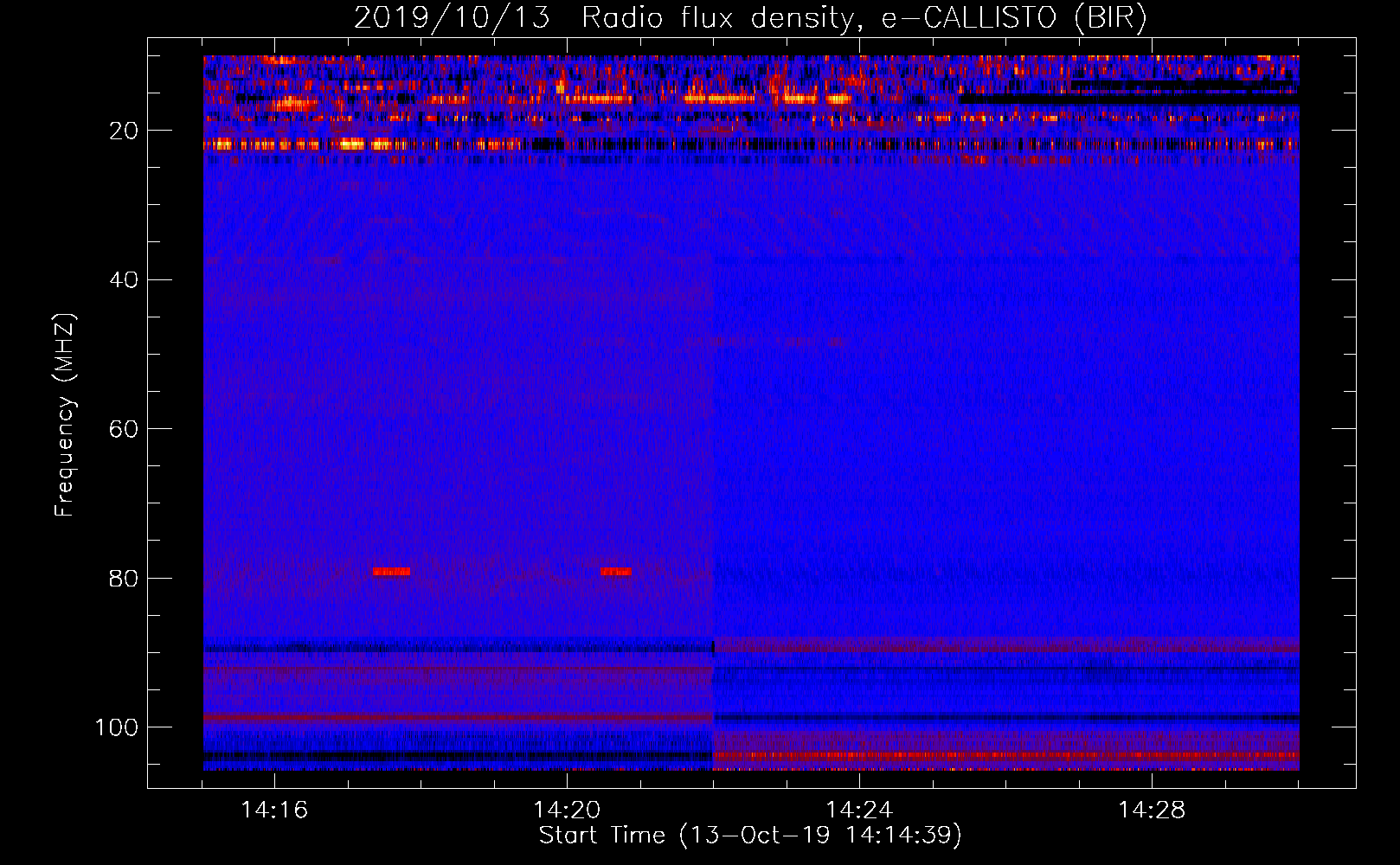
Task: Click the y-axis tick label "100"
Action: pos(117,727)
